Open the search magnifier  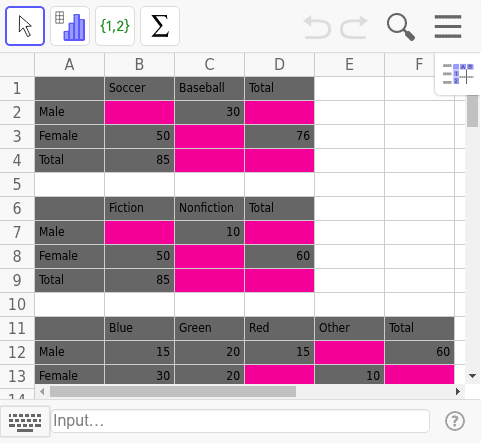pos(401,27)
